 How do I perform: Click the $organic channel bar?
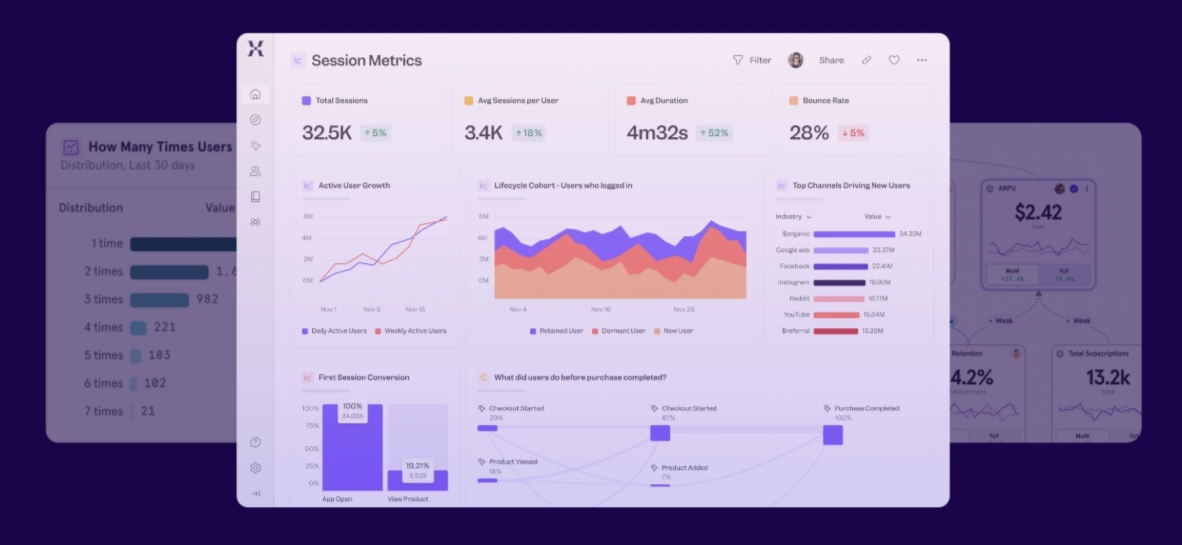point(854,234)
